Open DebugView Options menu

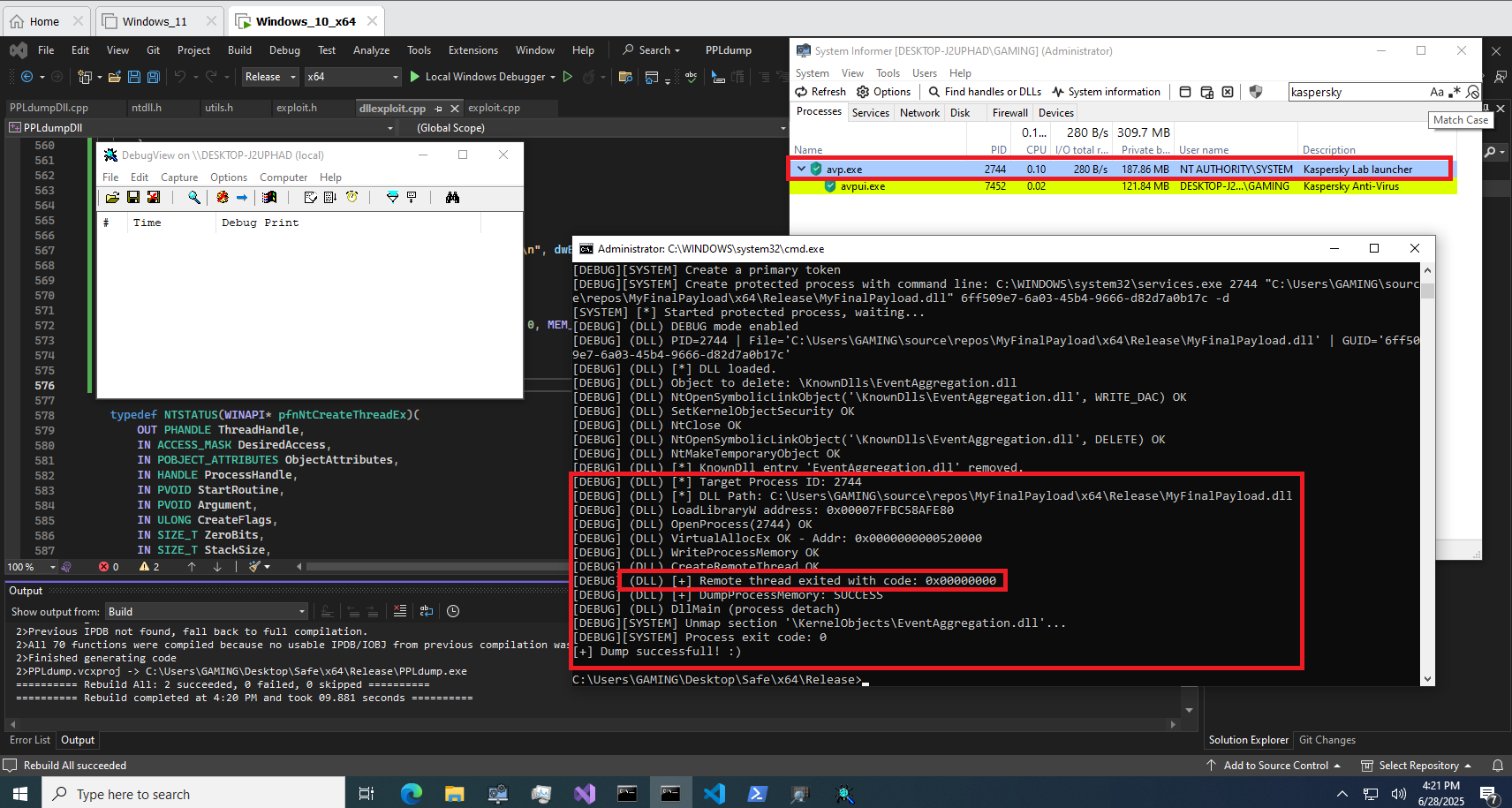pyautogui.click(x=229, y=177)
